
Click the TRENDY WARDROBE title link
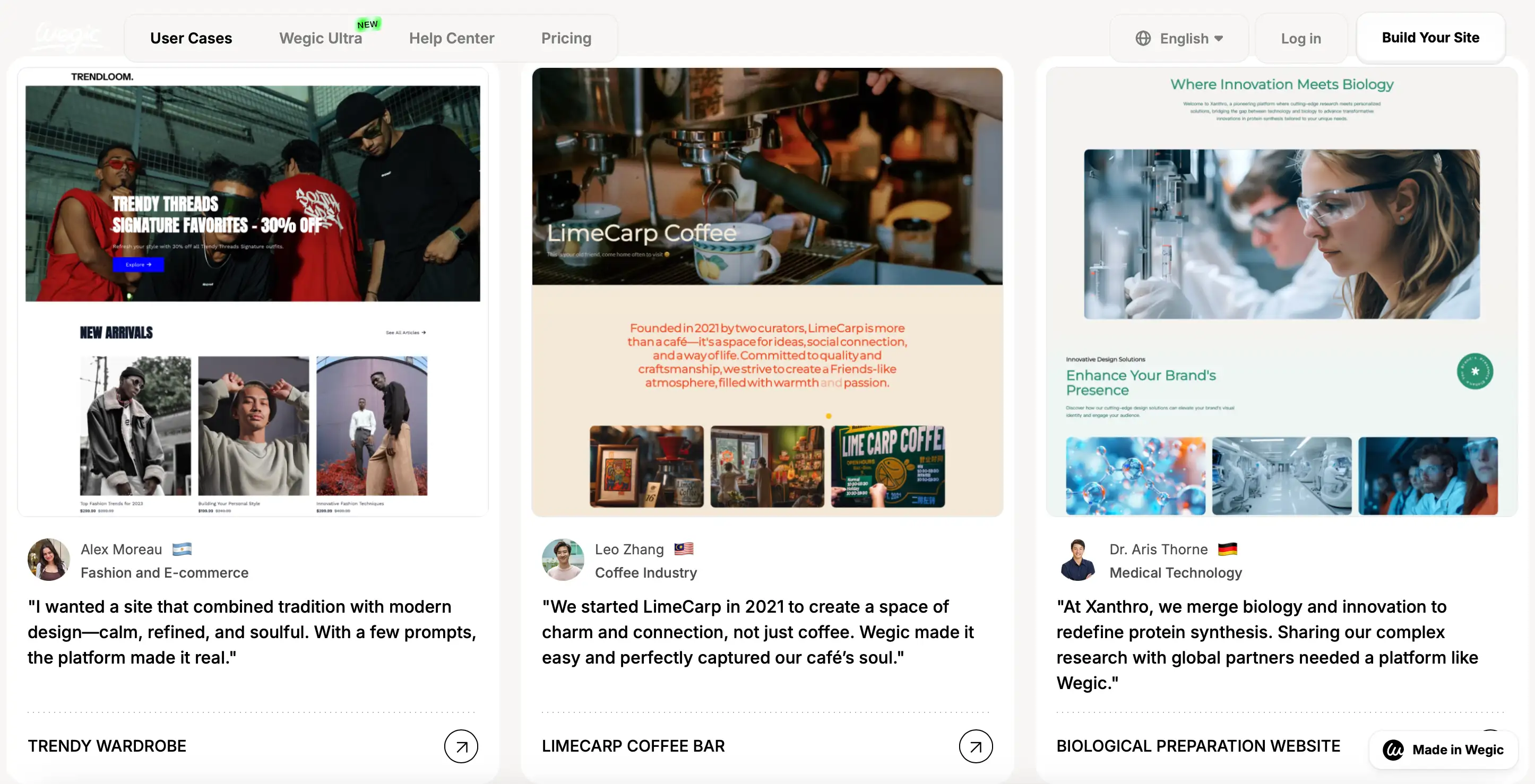pos(107,745)
